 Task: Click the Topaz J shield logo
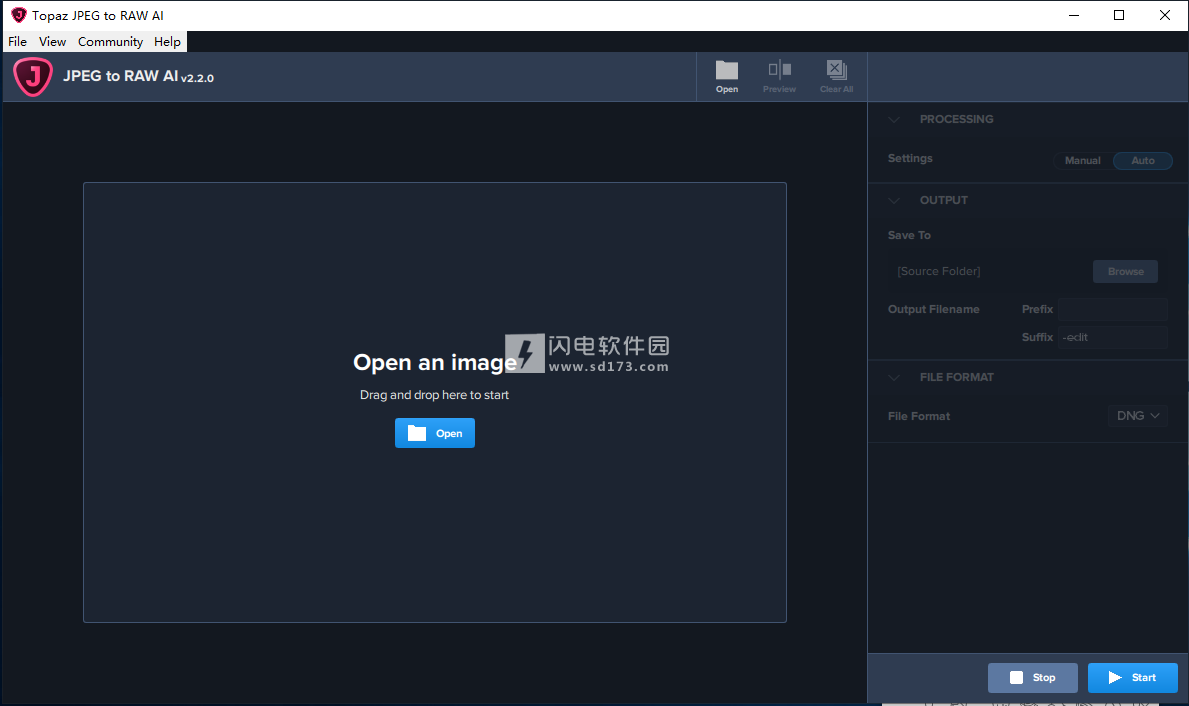pos(33,77)
